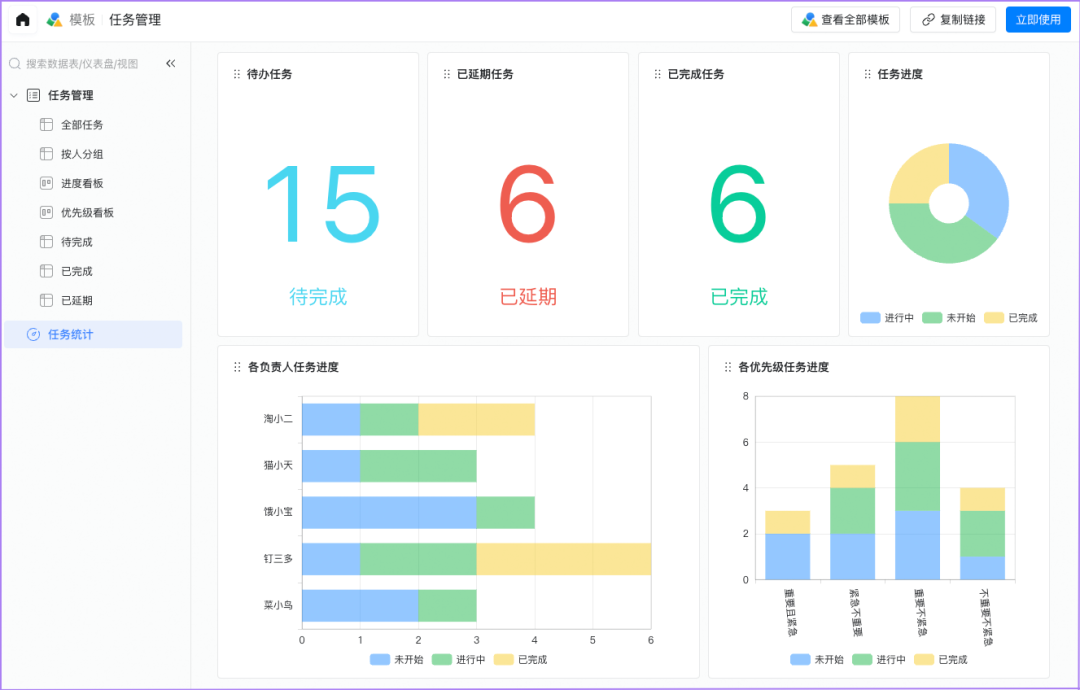Open the 优先级看板 view

pyautogui.click(x=87, y=212)
